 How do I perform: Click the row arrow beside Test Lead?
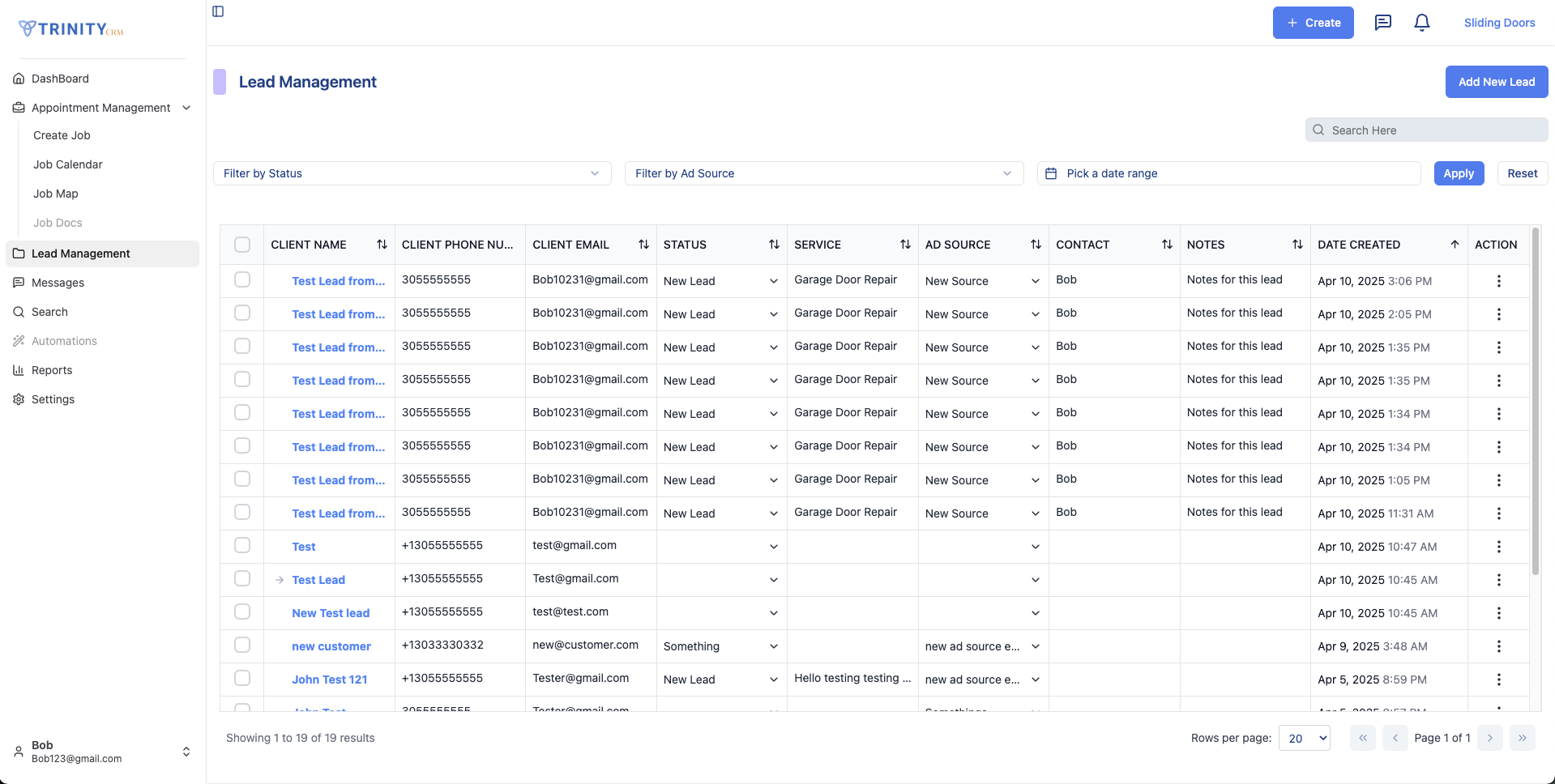(x=280, y=580)
